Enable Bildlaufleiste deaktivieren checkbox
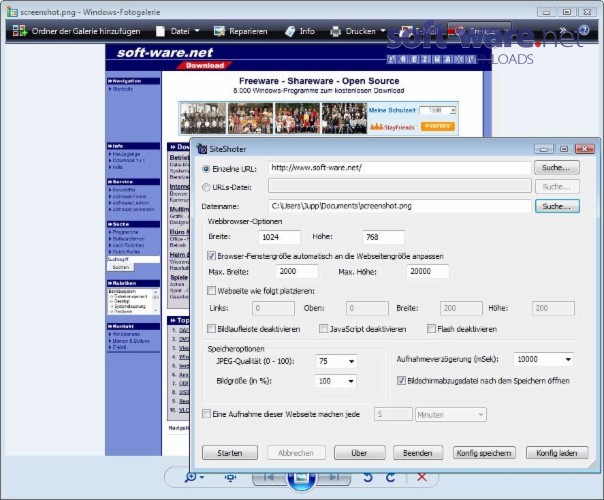Screen dimensions: 604x500 click(211, 329)
